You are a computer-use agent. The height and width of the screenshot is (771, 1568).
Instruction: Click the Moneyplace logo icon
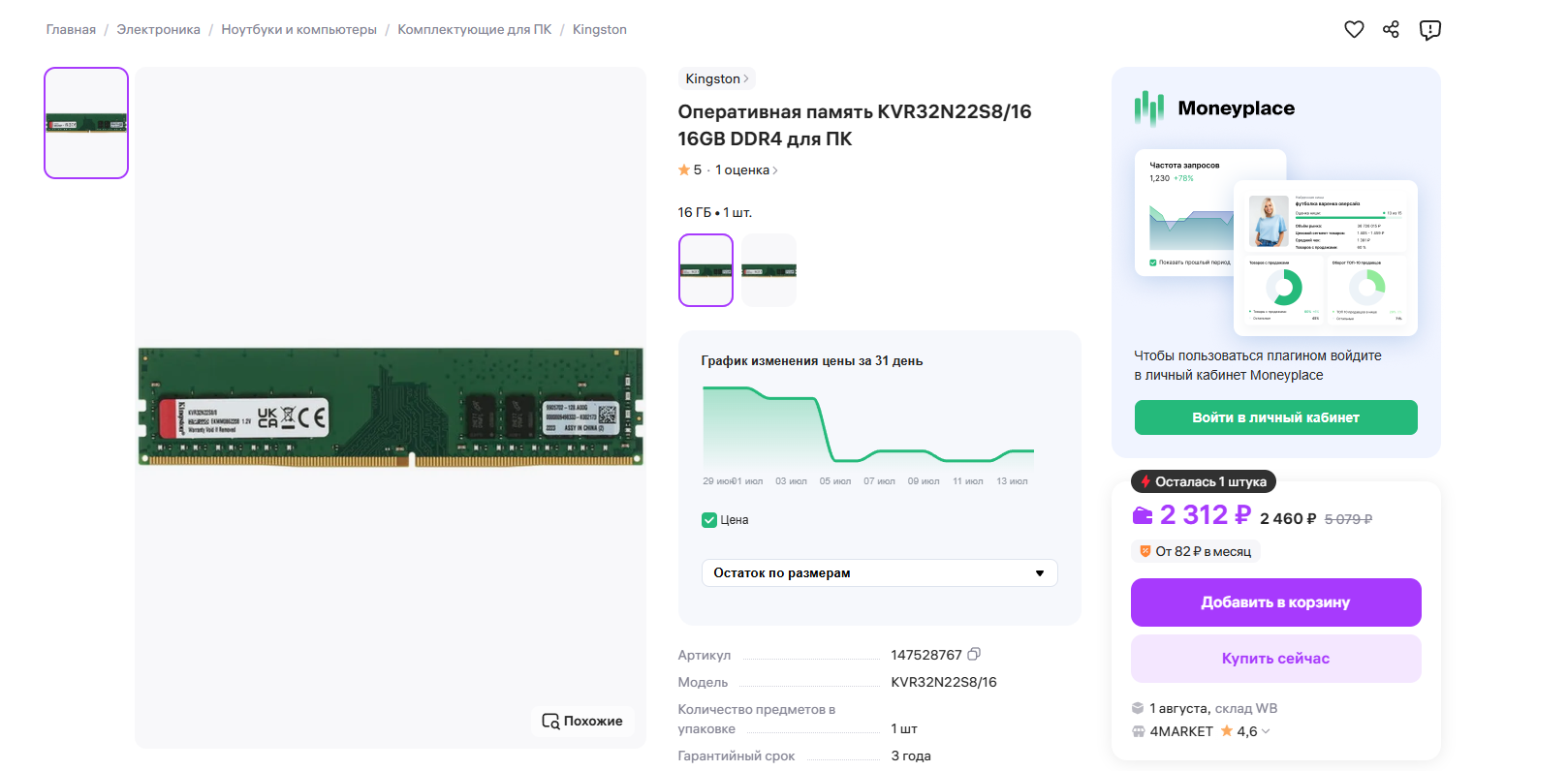click(1149, 108)
